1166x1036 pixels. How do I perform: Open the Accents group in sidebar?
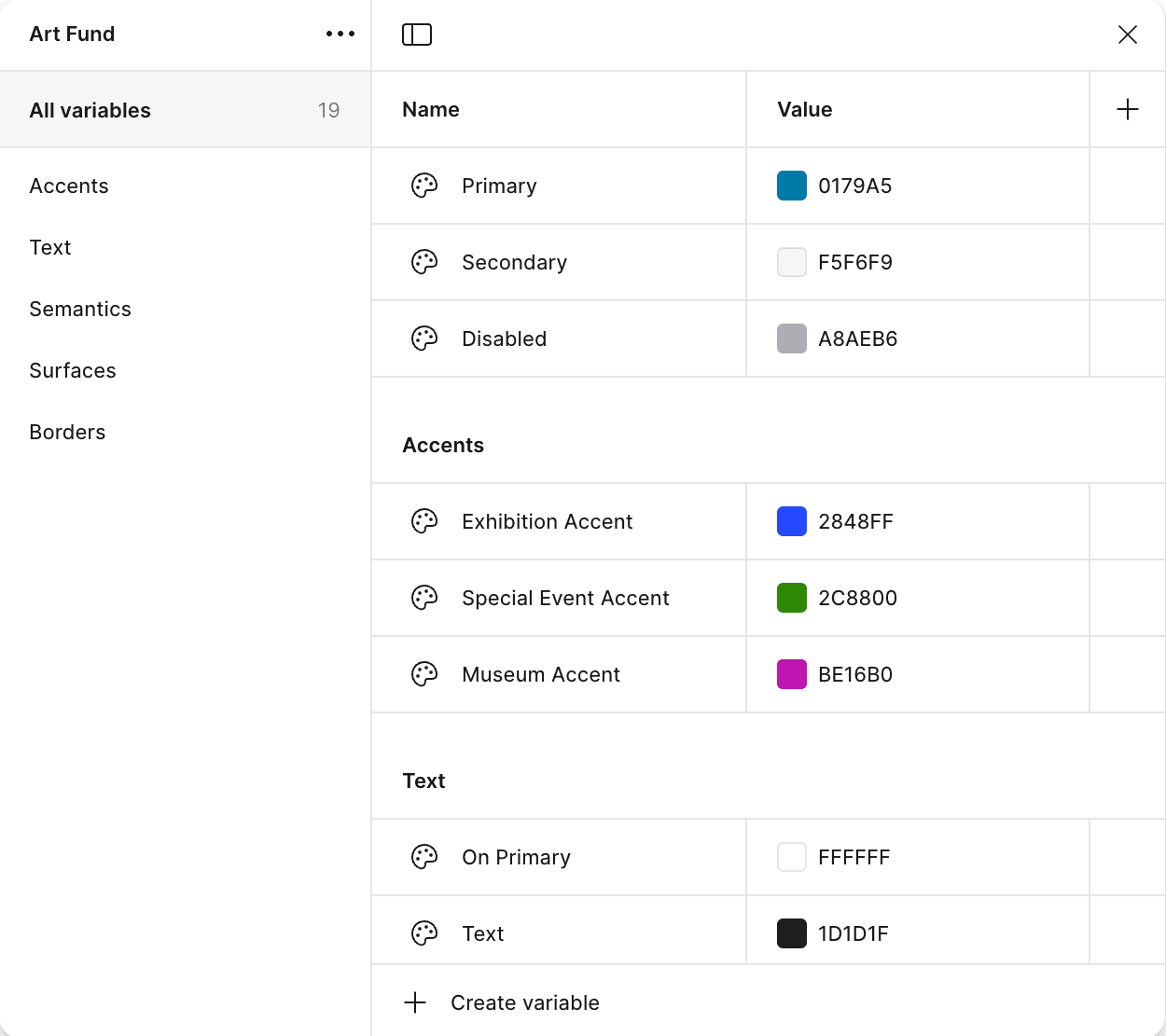pos(69,186)
